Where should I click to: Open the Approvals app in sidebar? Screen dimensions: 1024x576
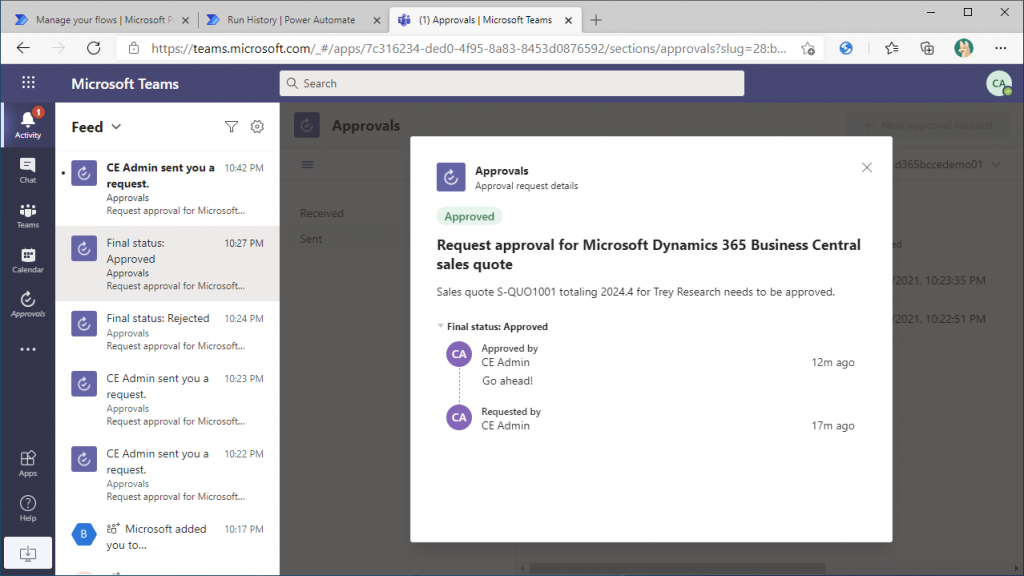click(27, 304)
